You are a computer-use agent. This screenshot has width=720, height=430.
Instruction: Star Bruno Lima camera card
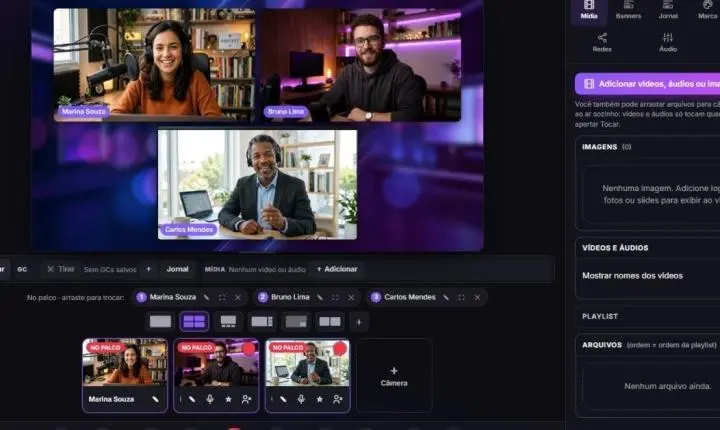click(228, 399)
